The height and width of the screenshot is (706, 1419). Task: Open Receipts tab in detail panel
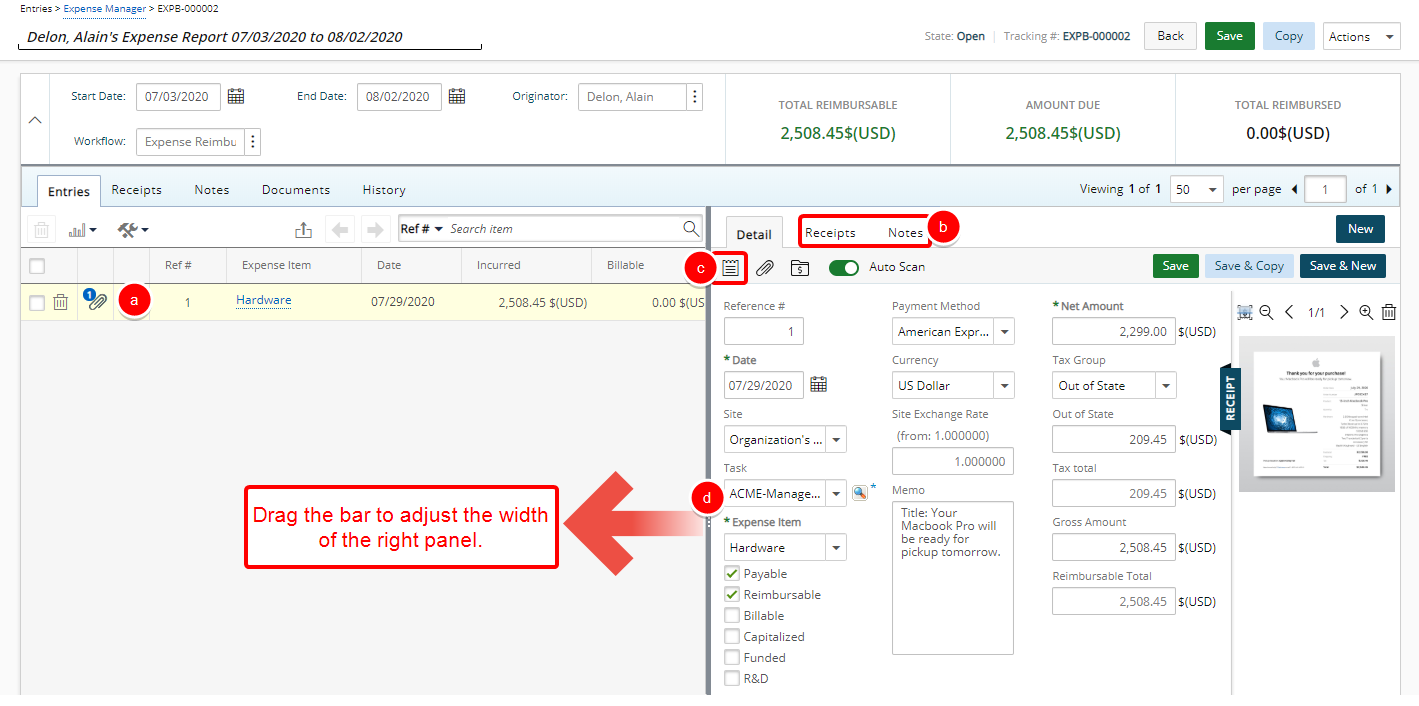830,232
